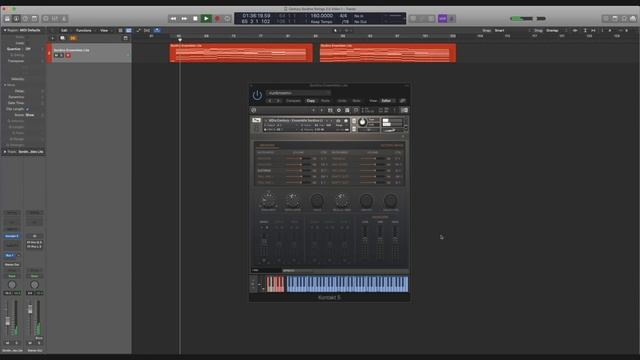Viewport: 640px width, 360px height.
Task: Click Undo in the plugin header
Action: coord(342,101)
